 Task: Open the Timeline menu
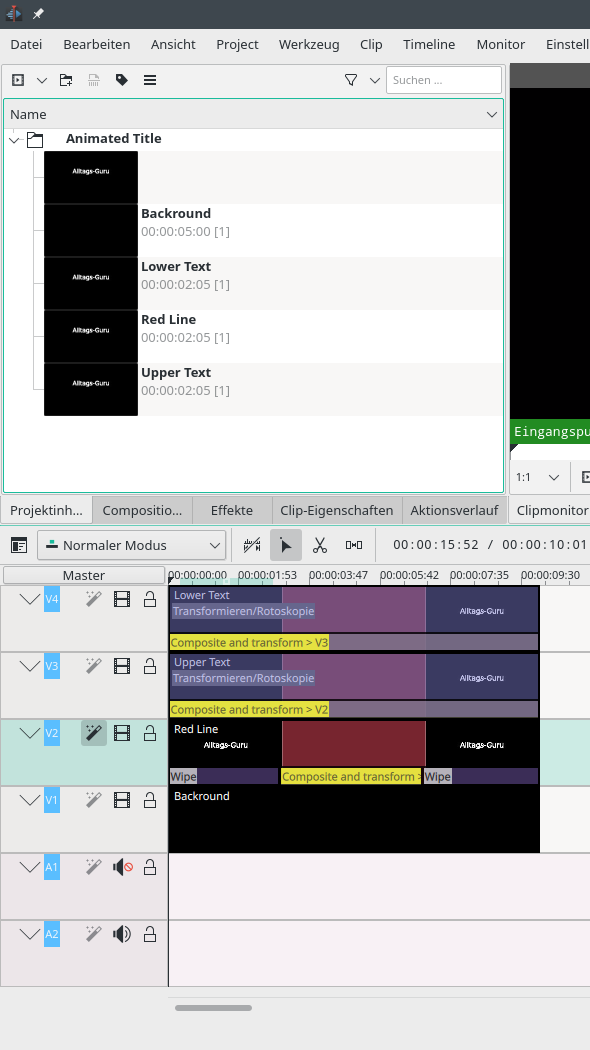click(429, 45)
